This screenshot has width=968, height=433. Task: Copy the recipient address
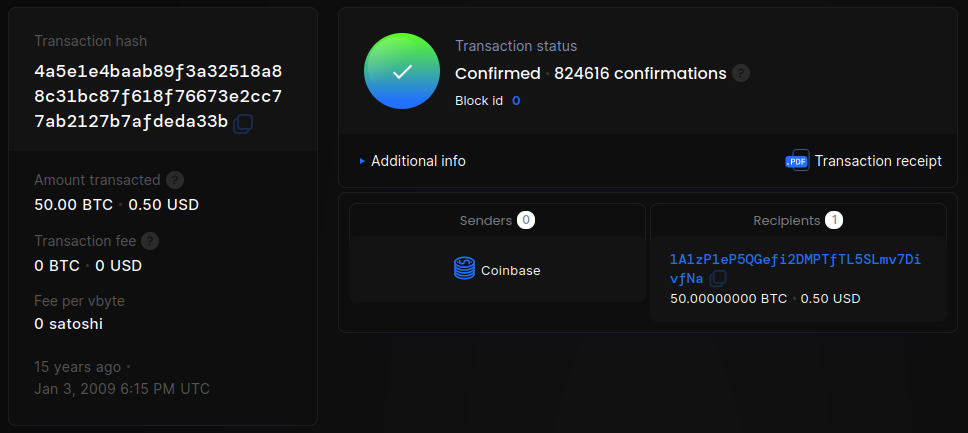(718, 279)
